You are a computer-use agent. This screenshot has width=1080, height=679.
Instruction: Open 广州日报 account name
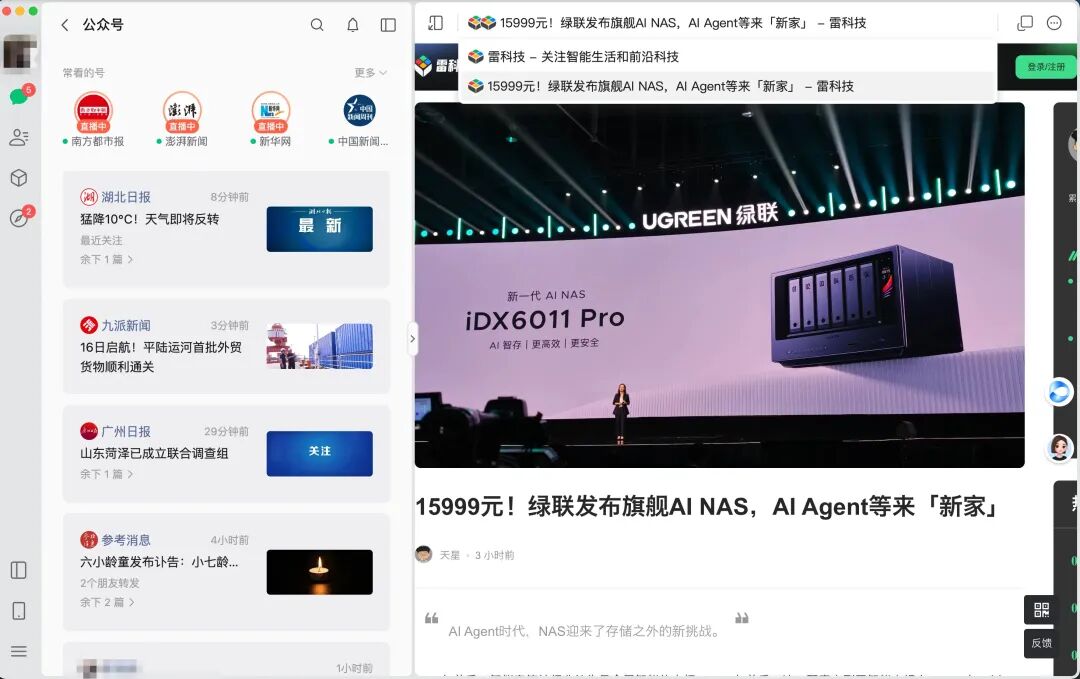[x=125, y=432]
